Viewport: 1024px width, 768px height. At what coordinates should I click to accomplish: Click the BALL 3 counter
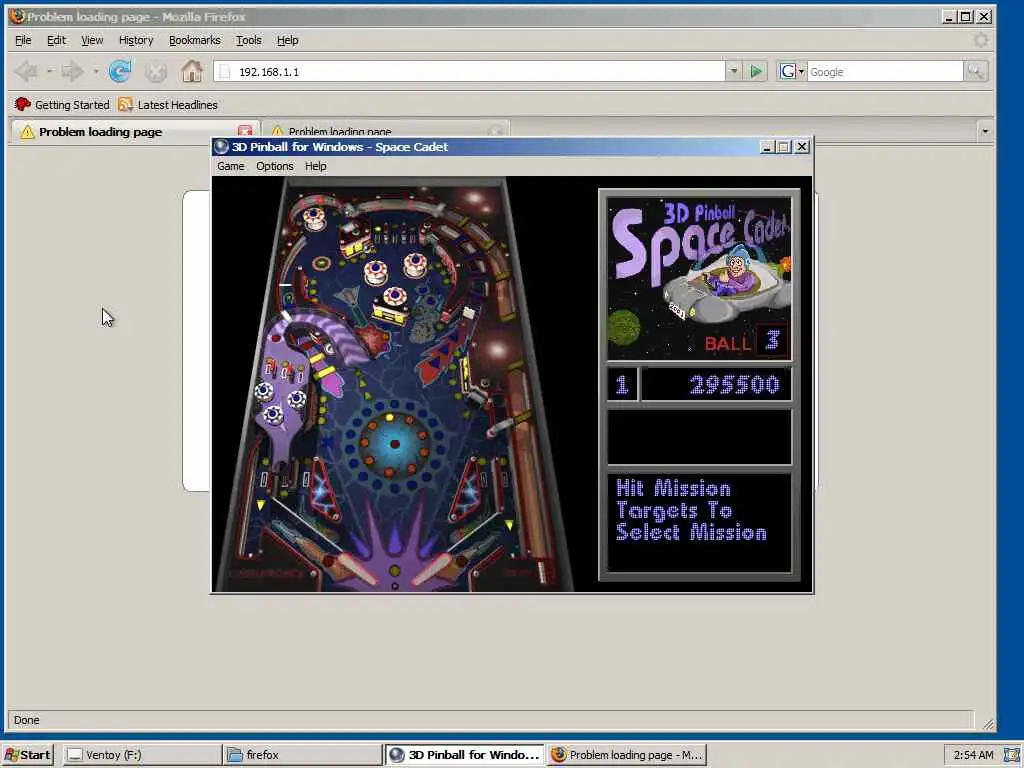pos(746,342)
